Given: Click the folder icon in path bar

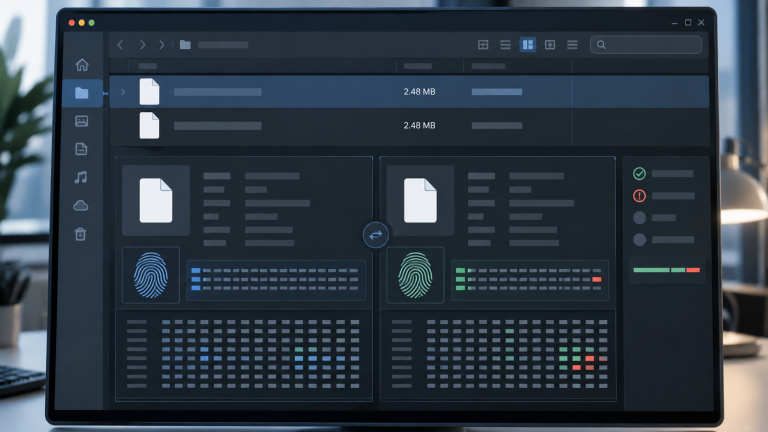Looking at the screenshot, I should point(185,45).
